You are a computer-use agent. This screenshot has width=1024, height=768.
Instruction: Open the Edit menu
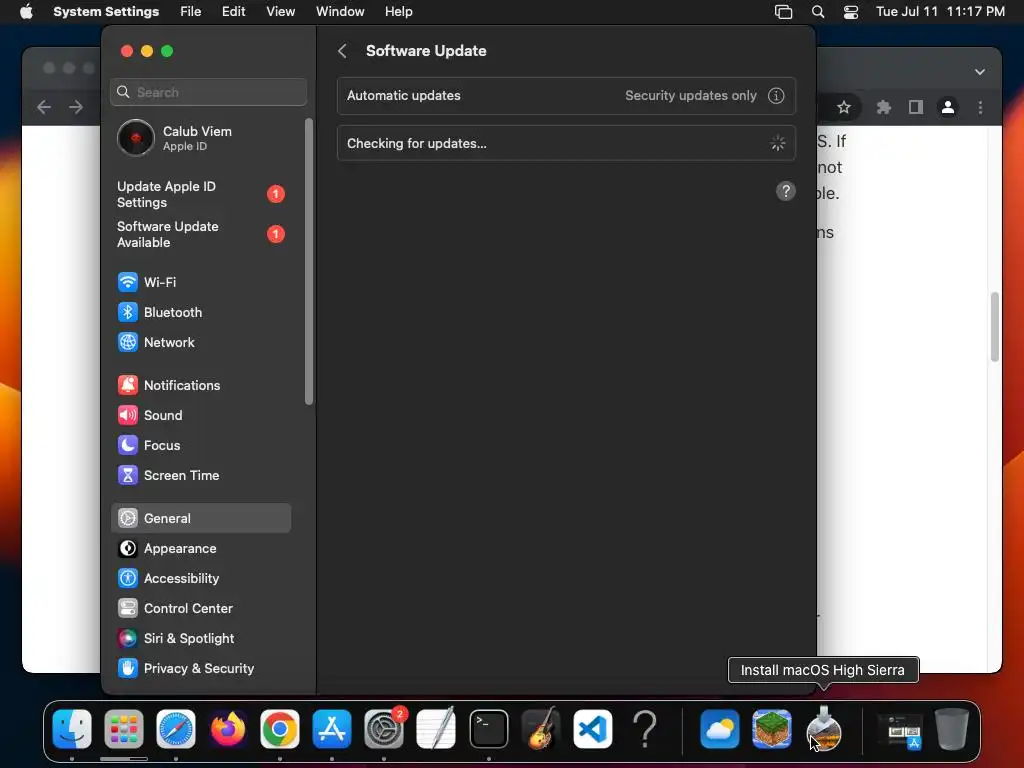point(233,12)
